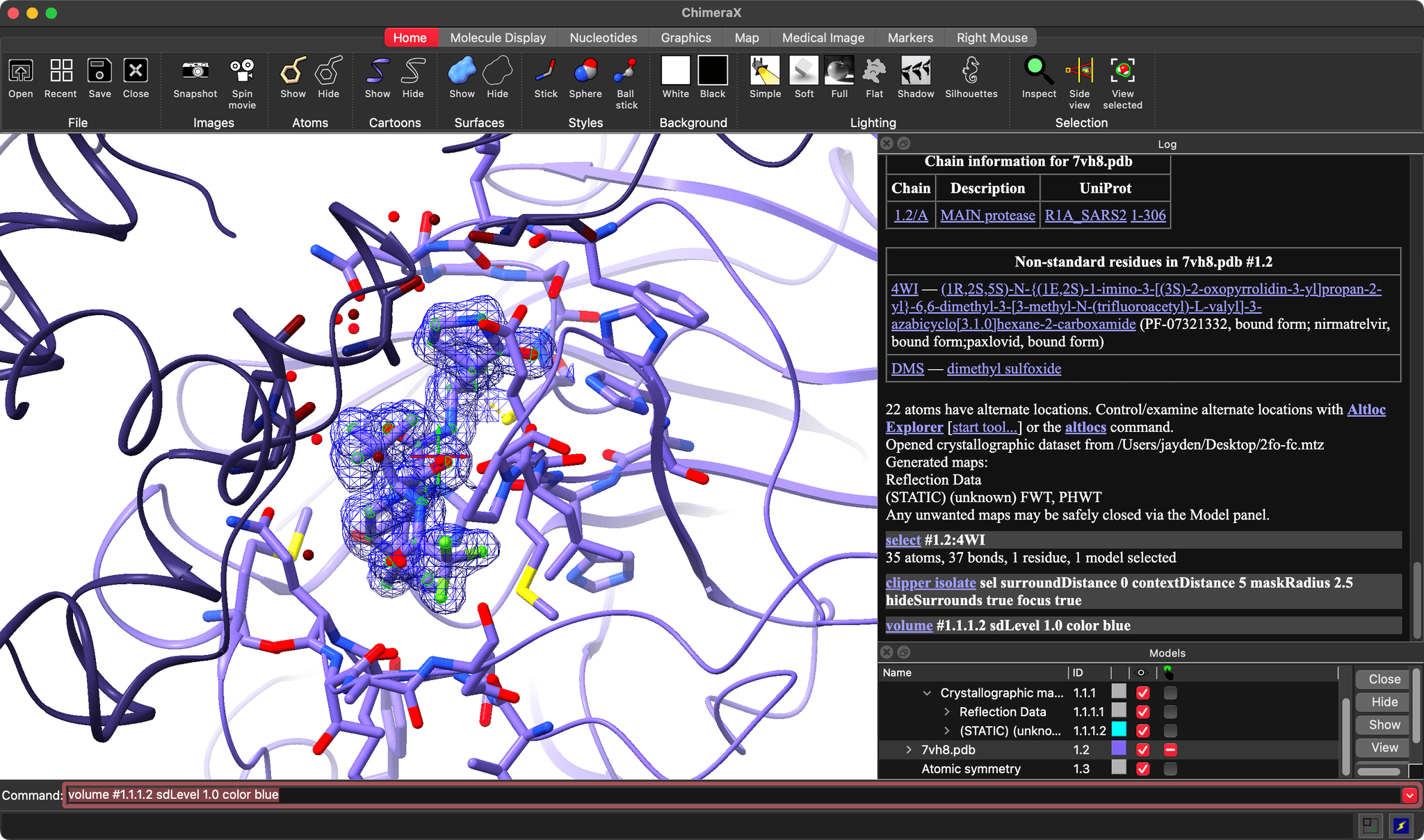The image size is (1424, 840).
Task: Switch to the Molecule Display tab
Action: (498, 38)
